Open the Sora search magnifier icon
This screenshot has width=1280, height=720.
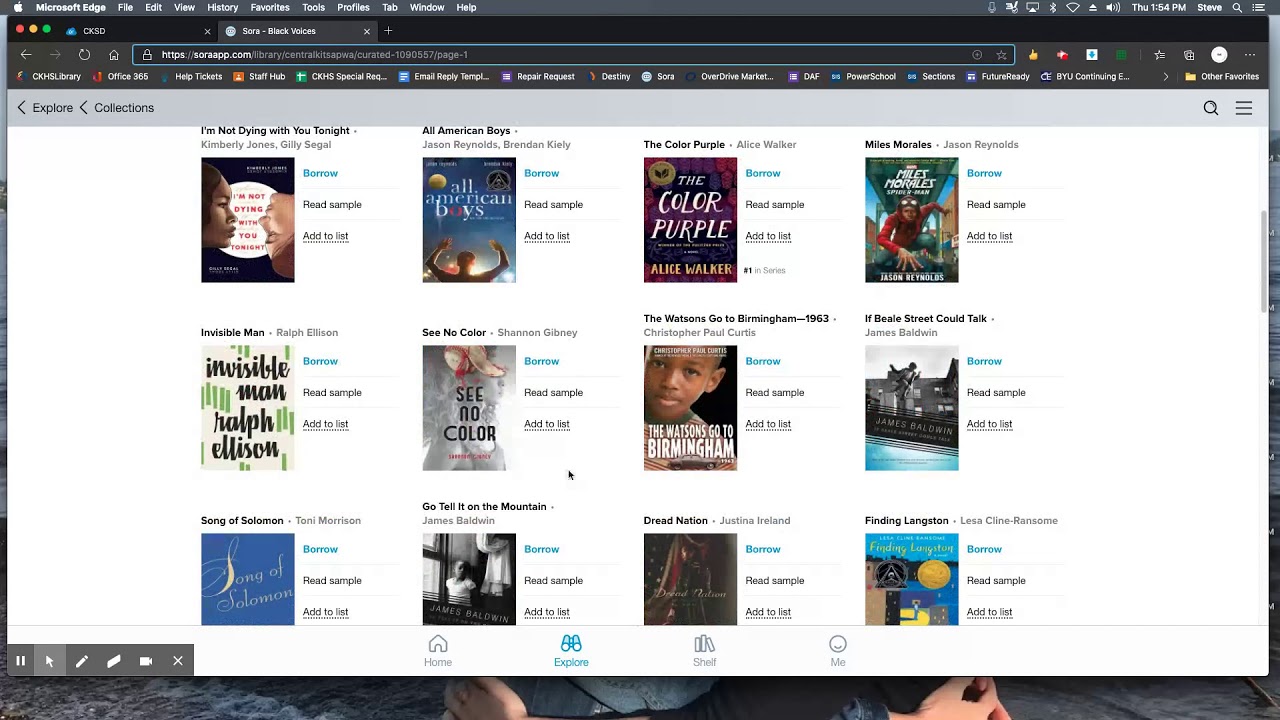pos(1211,108)
